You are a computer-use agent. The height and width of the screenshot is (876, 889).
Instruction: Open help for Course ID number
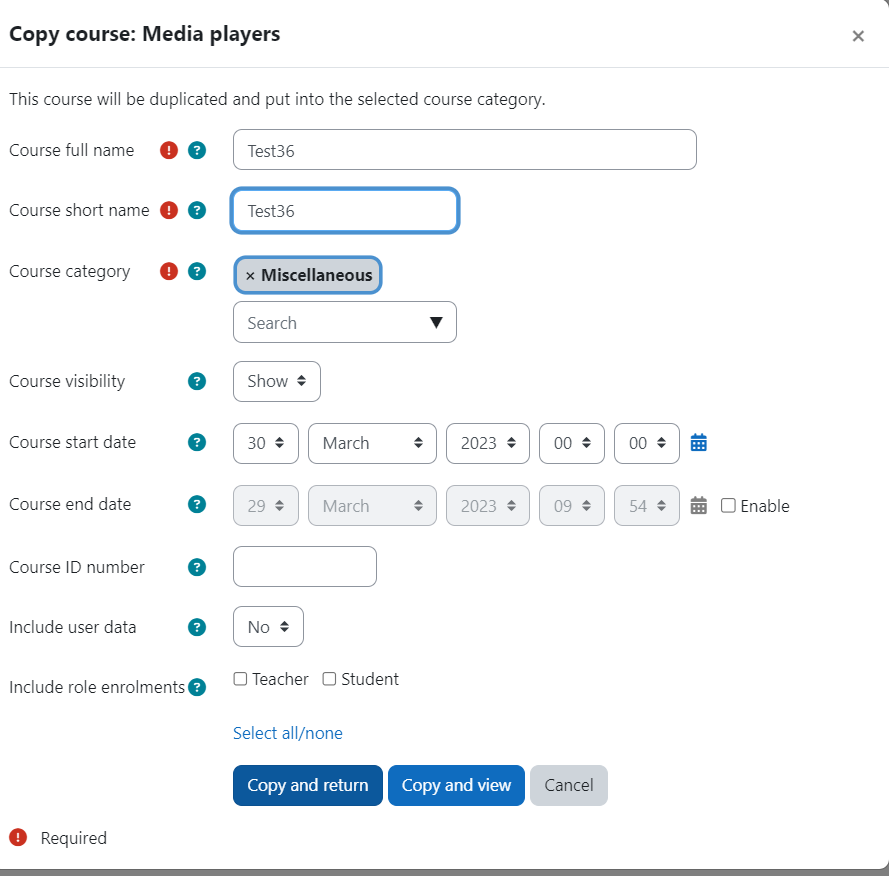tap(197, 567)
